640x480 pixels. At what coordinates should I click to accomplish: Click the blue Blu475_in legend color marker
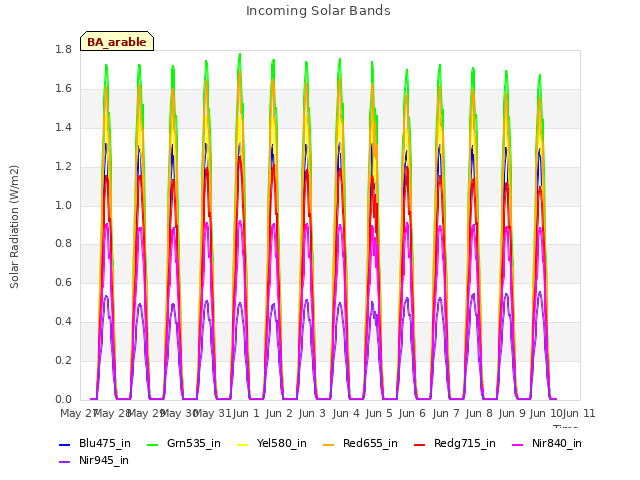[x=65, y=444]
